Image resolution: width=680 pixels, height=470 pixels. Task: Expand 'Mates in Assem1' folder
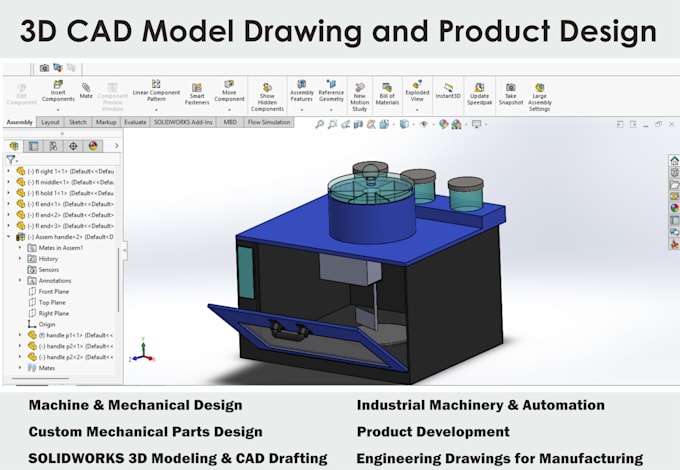pos(20,248)
